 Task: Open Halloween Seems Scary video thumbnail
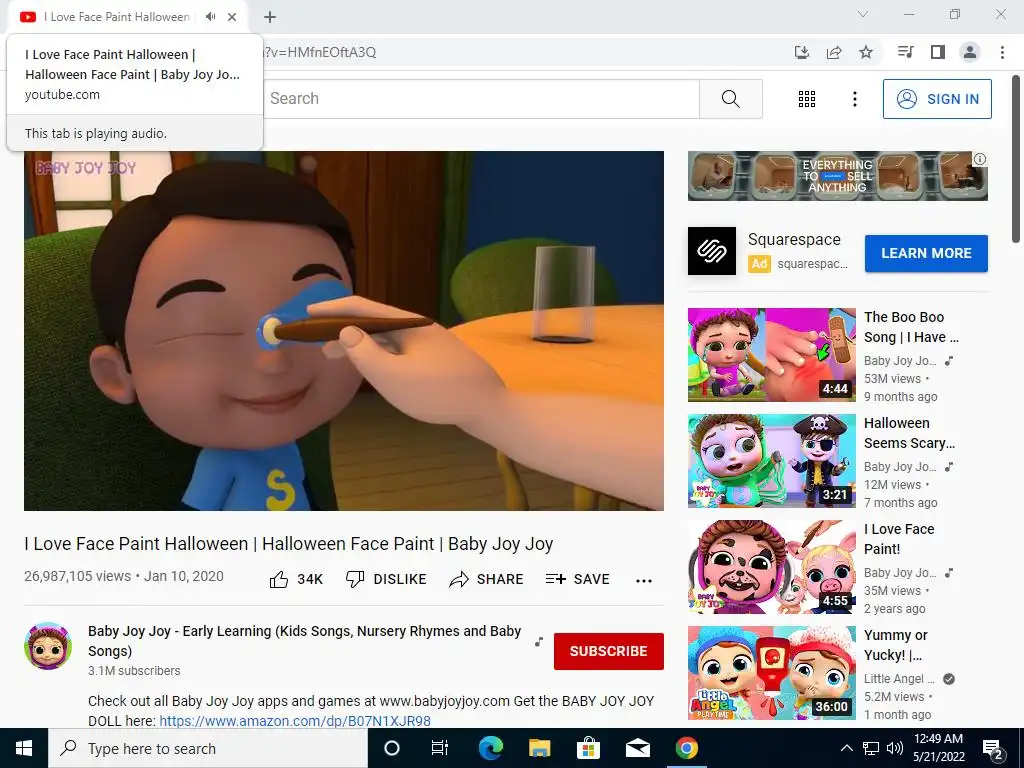pos(771,460)
